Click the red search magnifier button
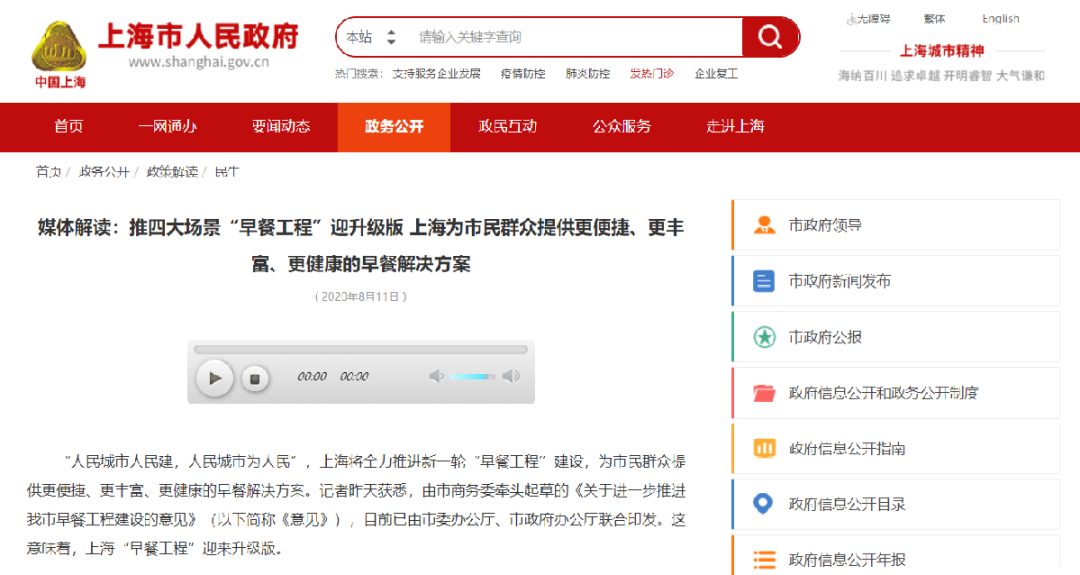The height and width of the screenshot is (575, 1080). click(x=770, y=37)
